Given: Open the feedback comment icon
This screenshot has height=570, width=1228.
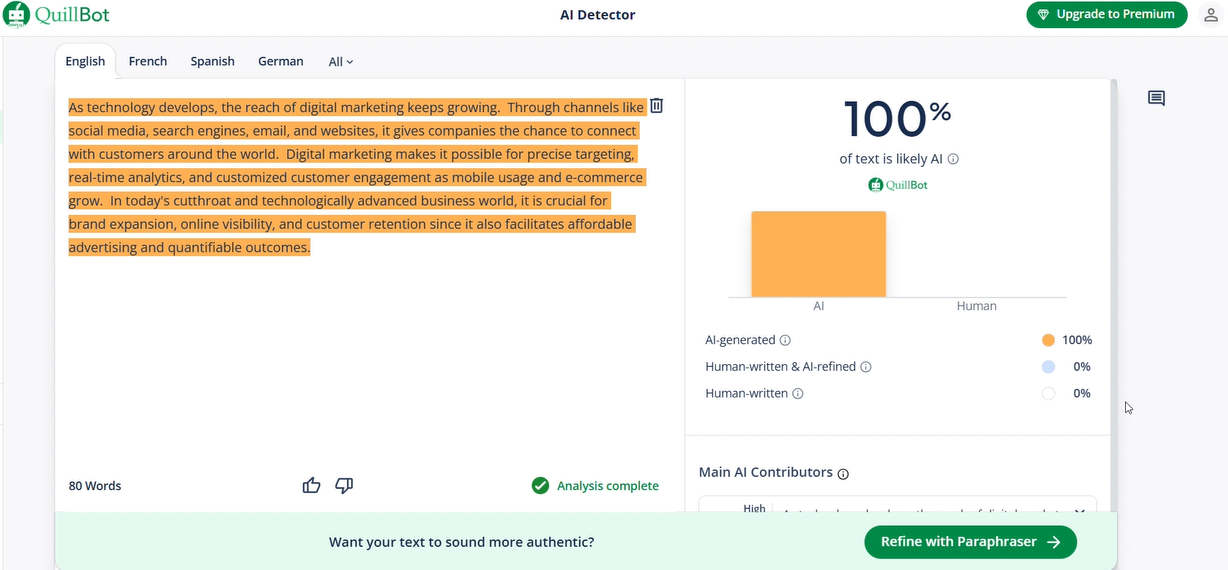Looking at the screenshot, I should click(1156, 98).
